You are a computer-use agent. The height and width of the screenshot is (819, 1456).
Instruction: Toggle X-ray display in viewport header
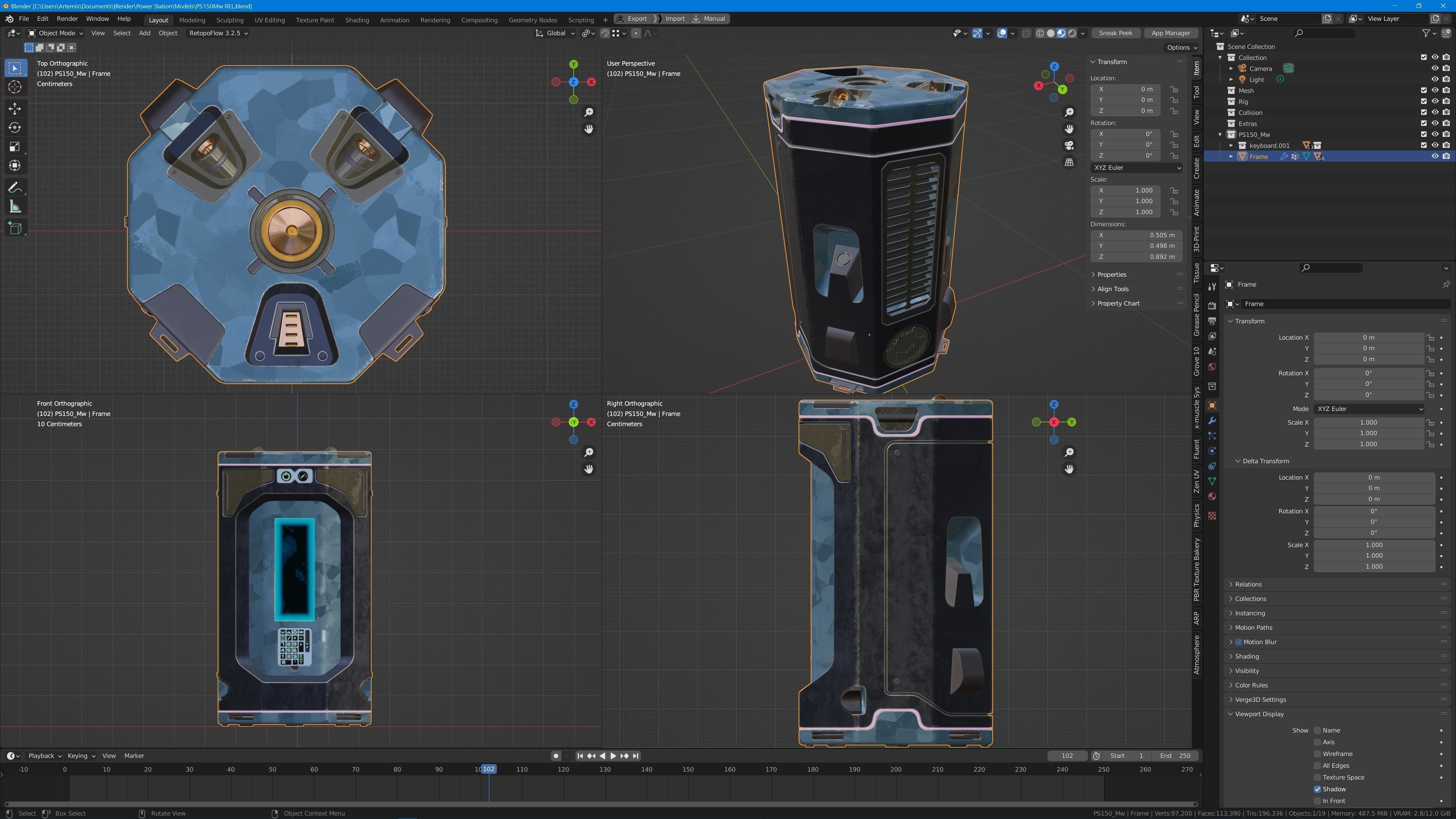(x=1026, y=33)
